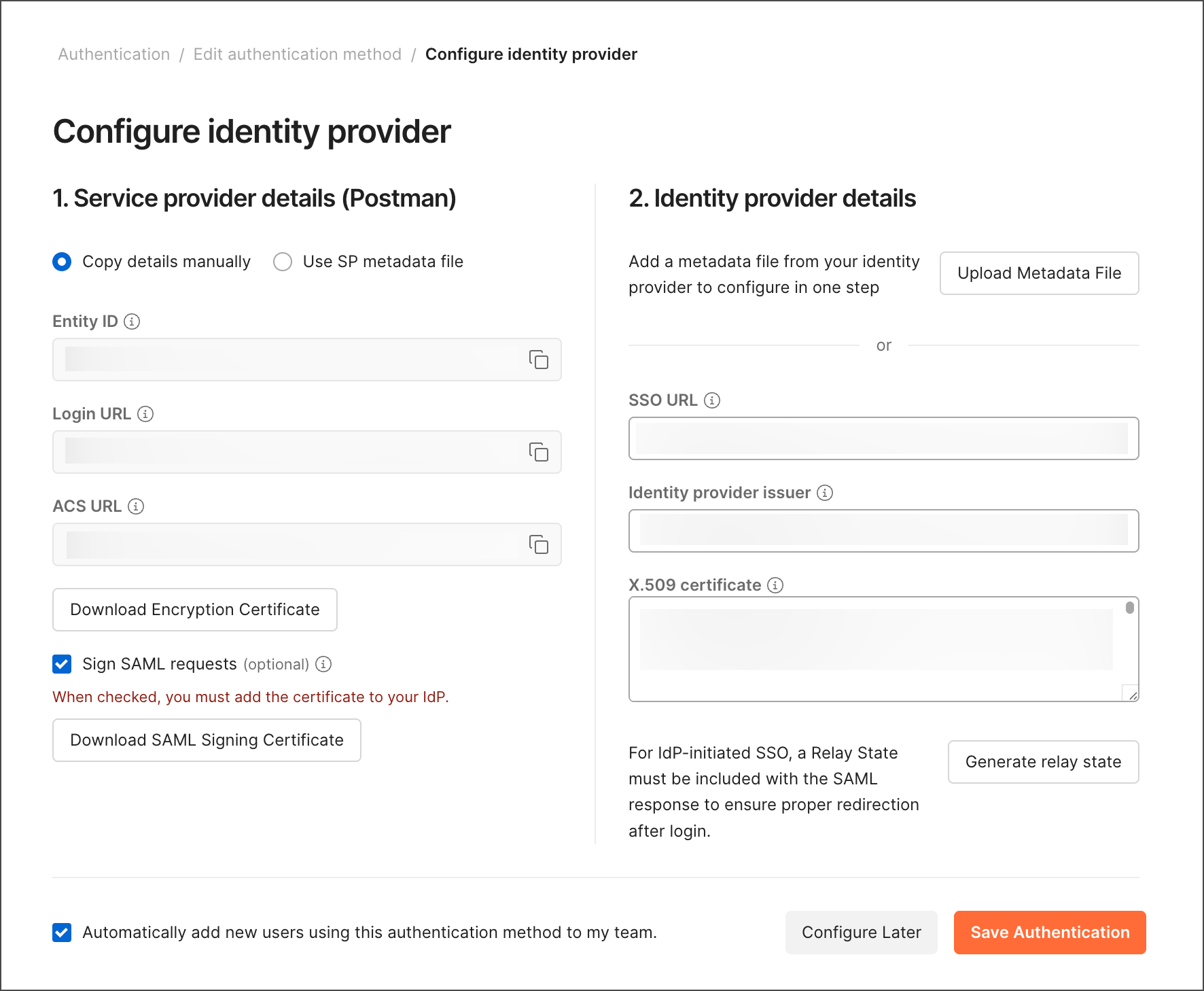This screenshot has width=1204, height=991.
Task: Uncheck Sign SAML requests checkbox
Action: click(62, 664)
